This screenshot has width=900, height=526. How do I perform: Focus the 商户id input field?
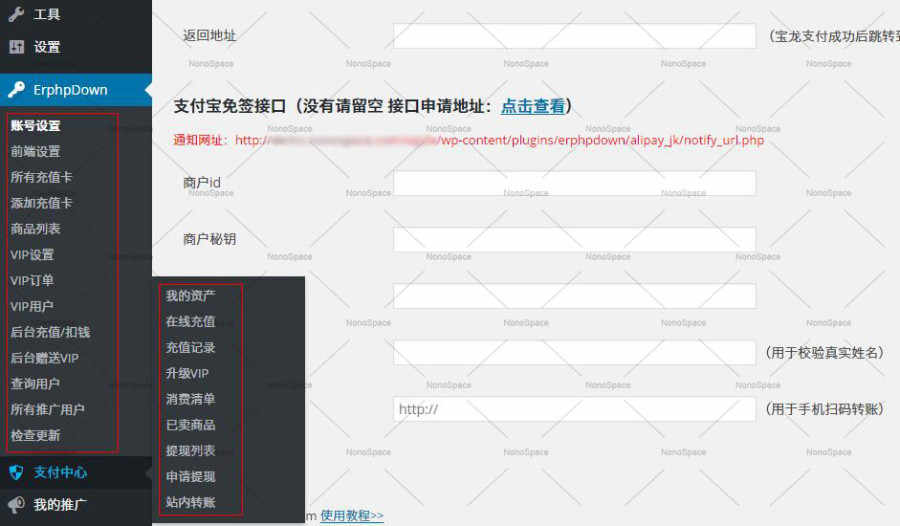point(575,183)
